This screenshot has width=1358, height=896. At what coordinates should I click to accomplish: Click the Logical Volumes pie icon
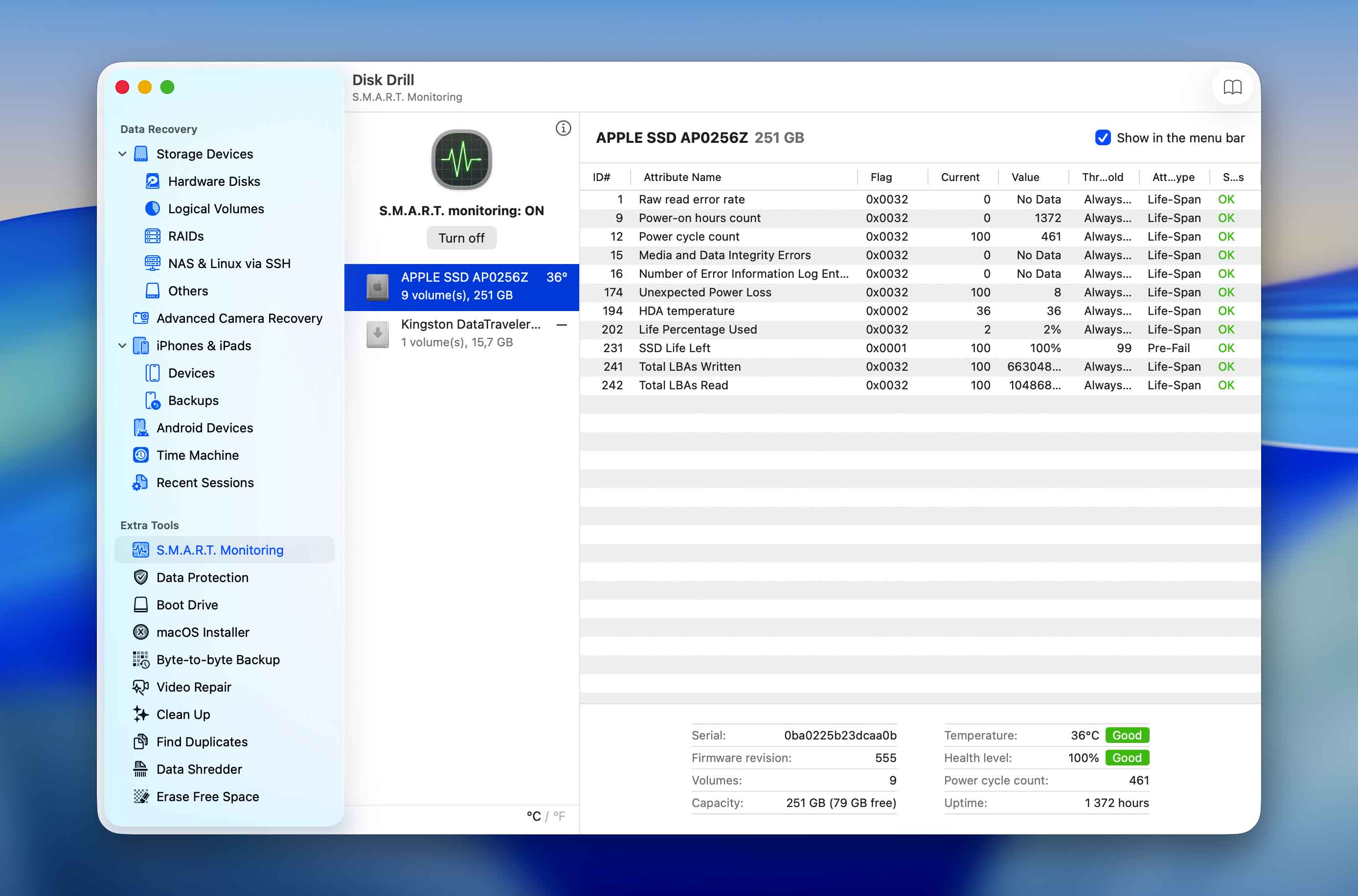153,208
